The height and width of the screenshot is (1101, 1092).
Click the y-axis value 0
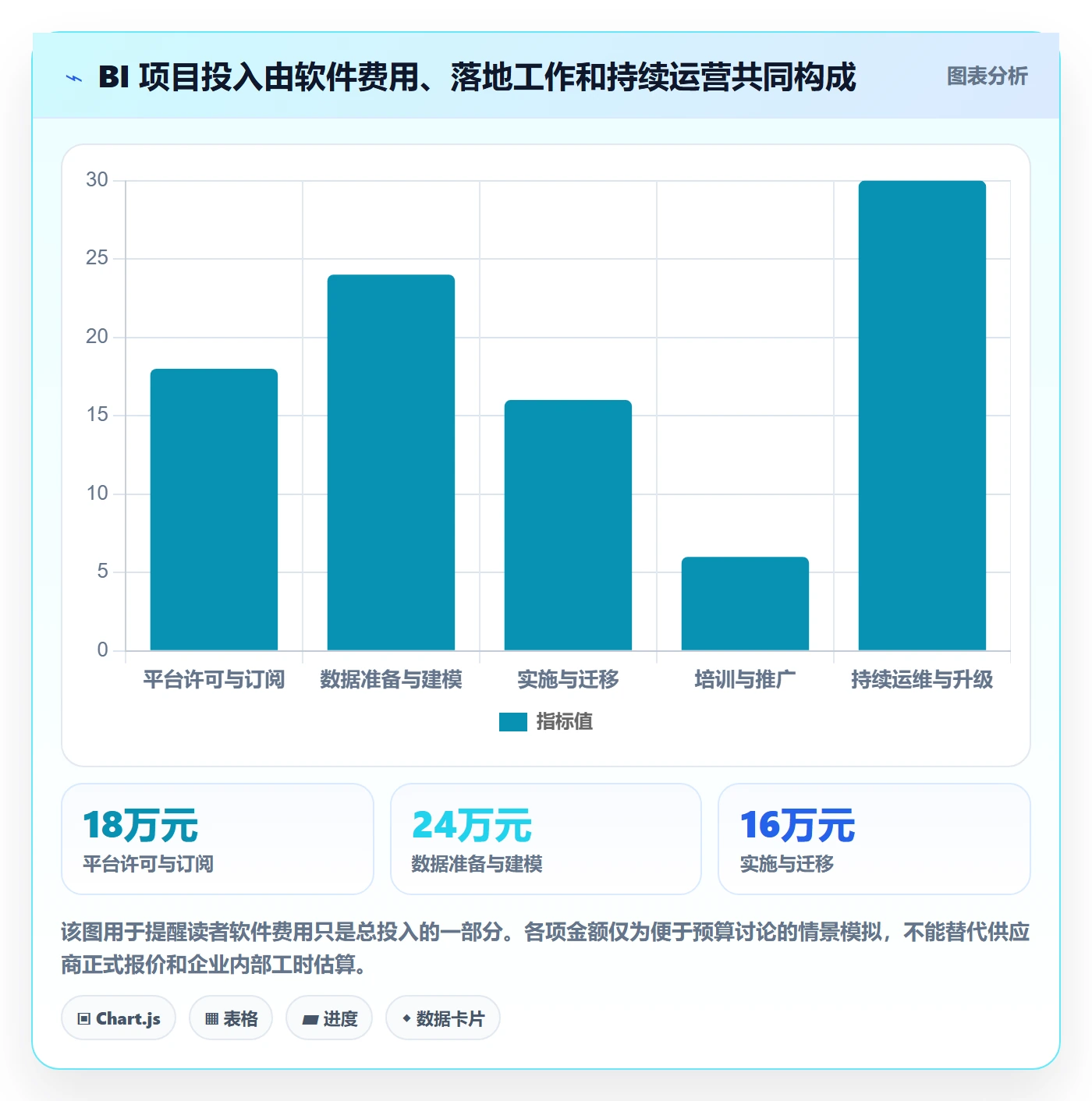pyautogui.click(x=102, y=650)
